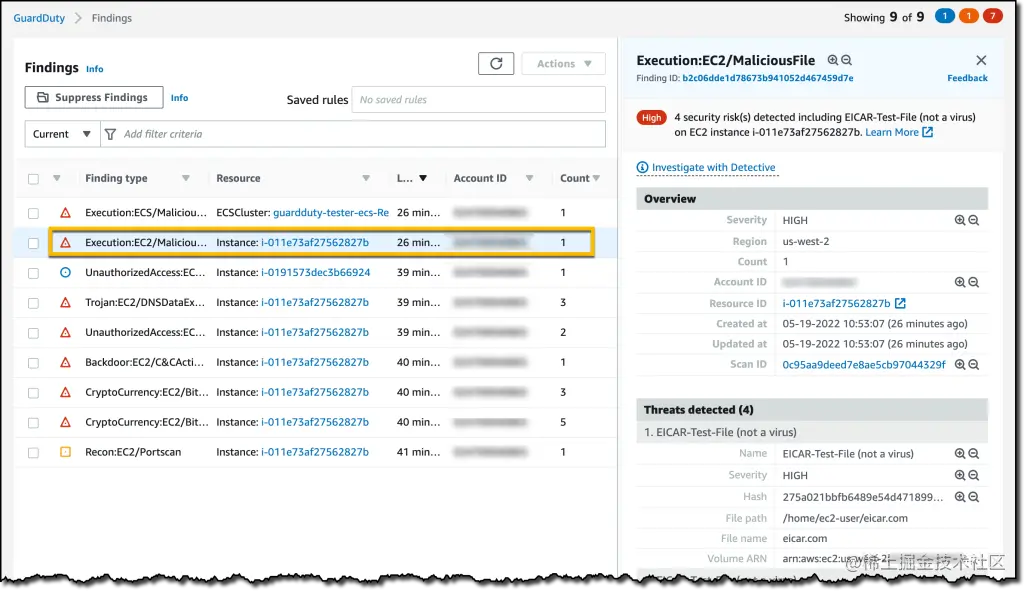
Task: Go to GuardDuty breadcrumb
Action: 39,18
